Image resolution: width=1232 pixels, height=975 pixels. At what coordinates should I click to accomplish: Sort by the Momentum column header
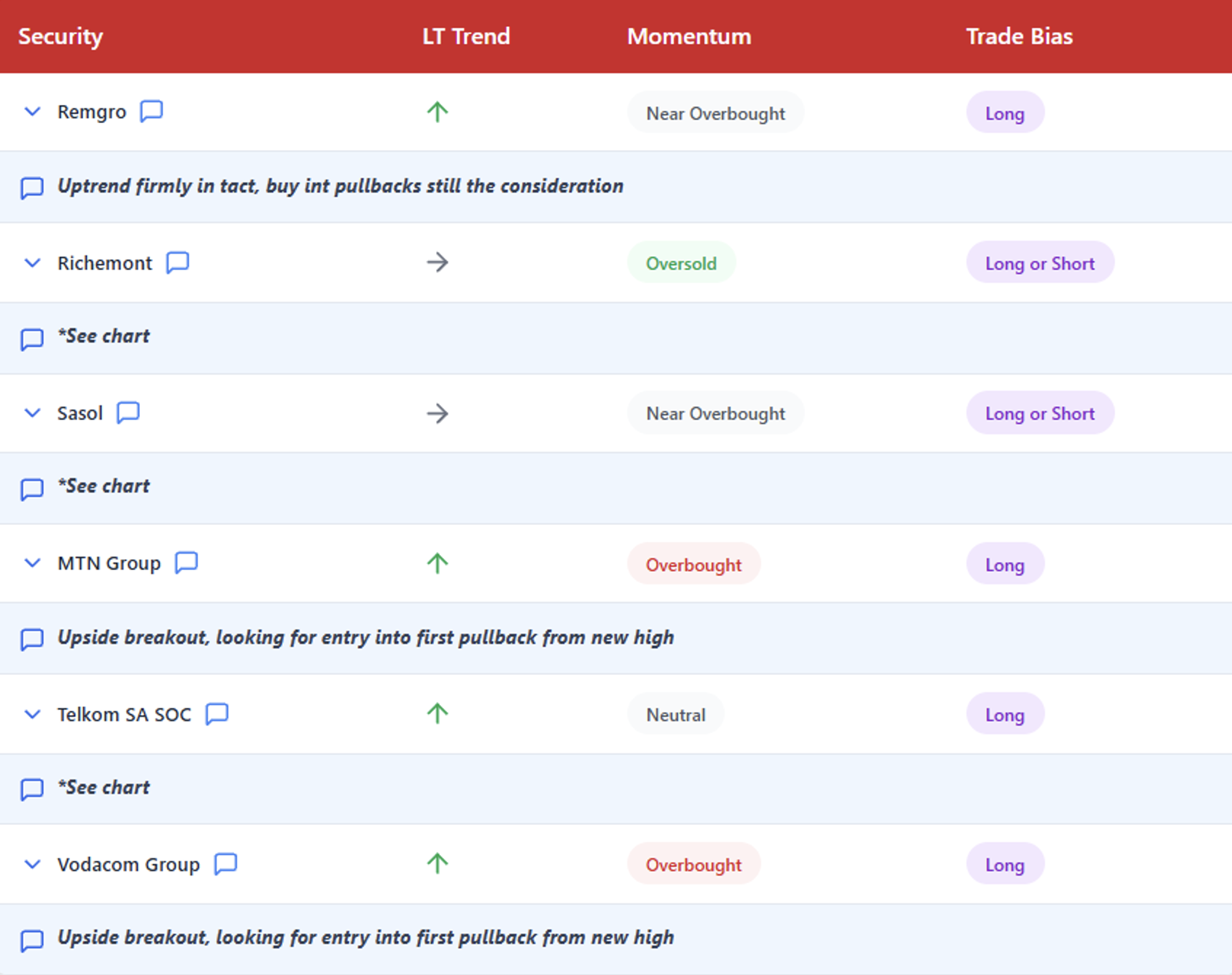point(688,36)
